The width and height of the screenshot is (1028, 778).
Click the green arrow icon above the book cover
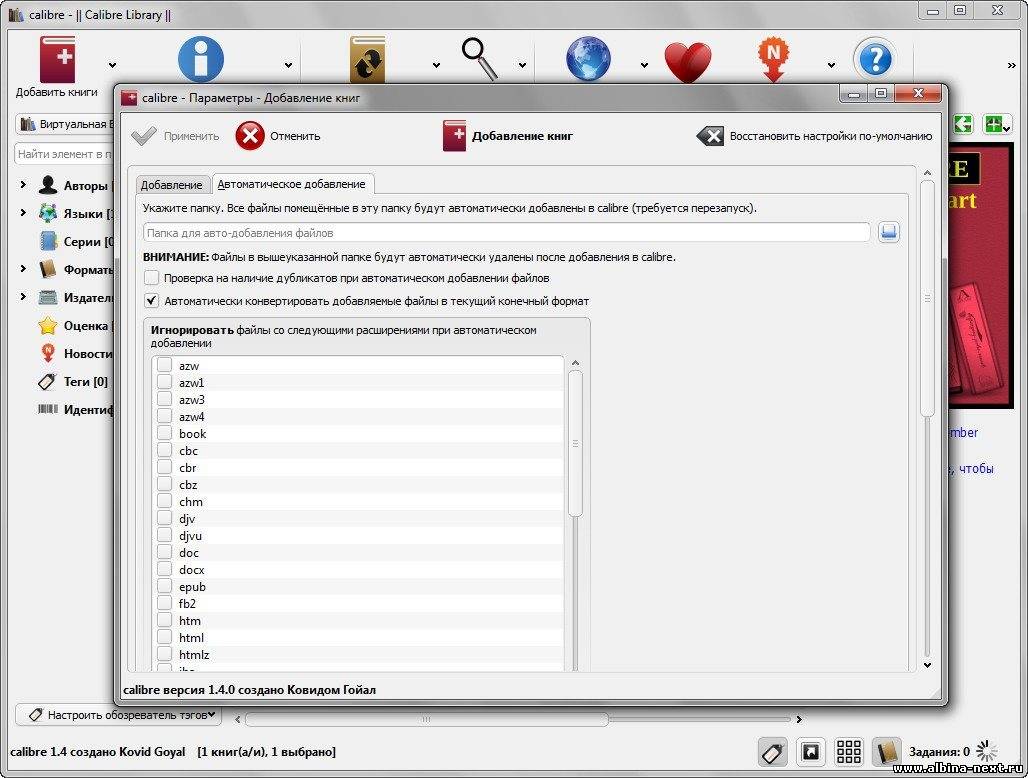(962, 124)
